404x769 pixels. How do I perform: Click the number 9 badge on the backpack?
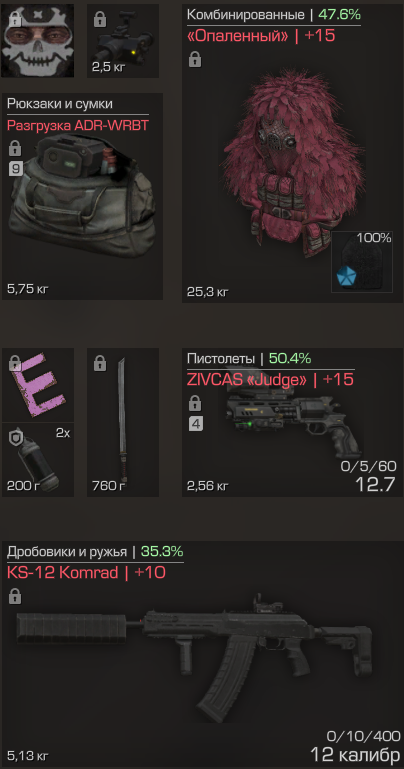click(16, 170)
